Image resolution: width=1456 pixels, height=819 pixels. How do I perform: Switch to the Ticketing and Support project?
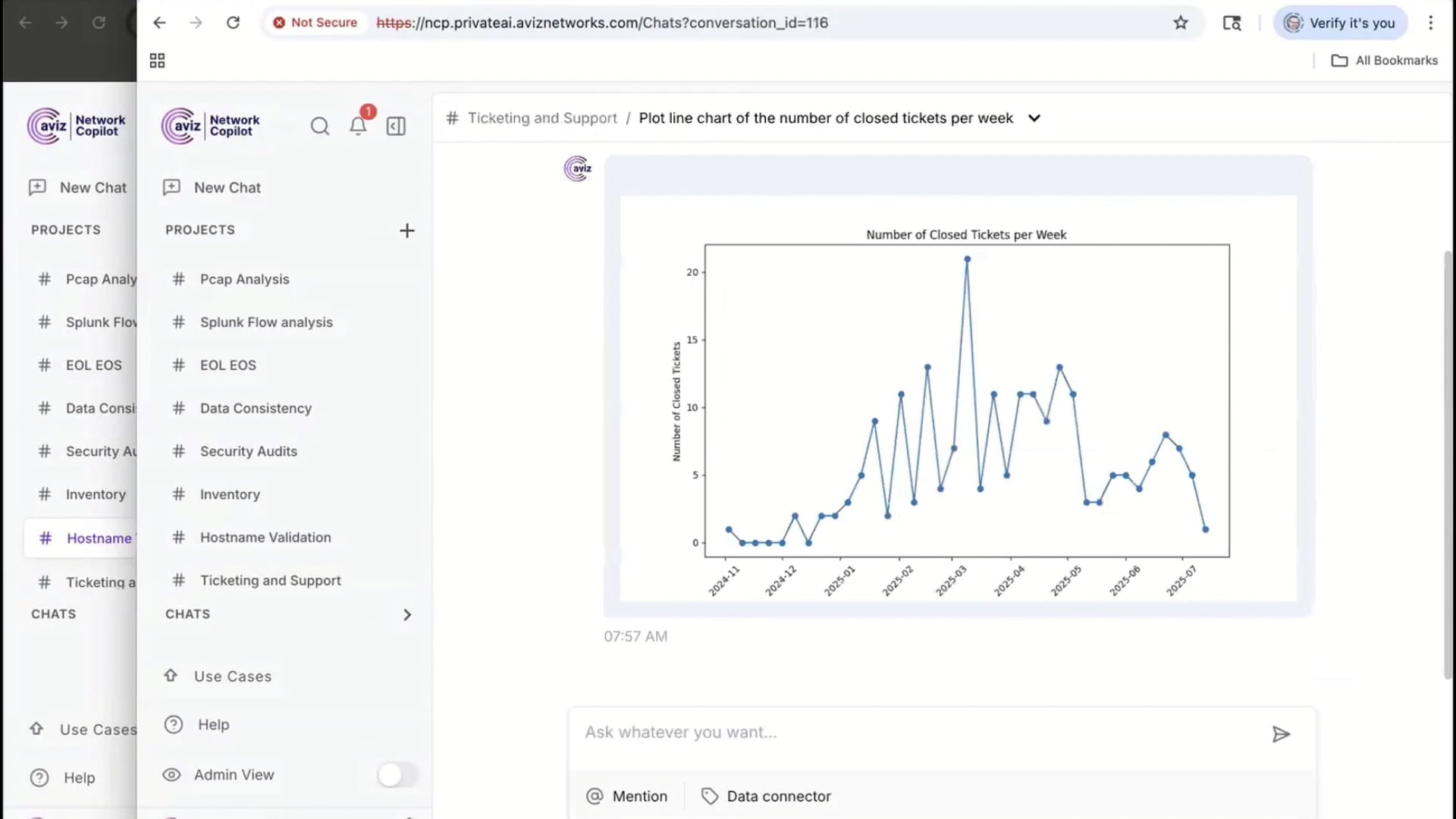(270, 580)
